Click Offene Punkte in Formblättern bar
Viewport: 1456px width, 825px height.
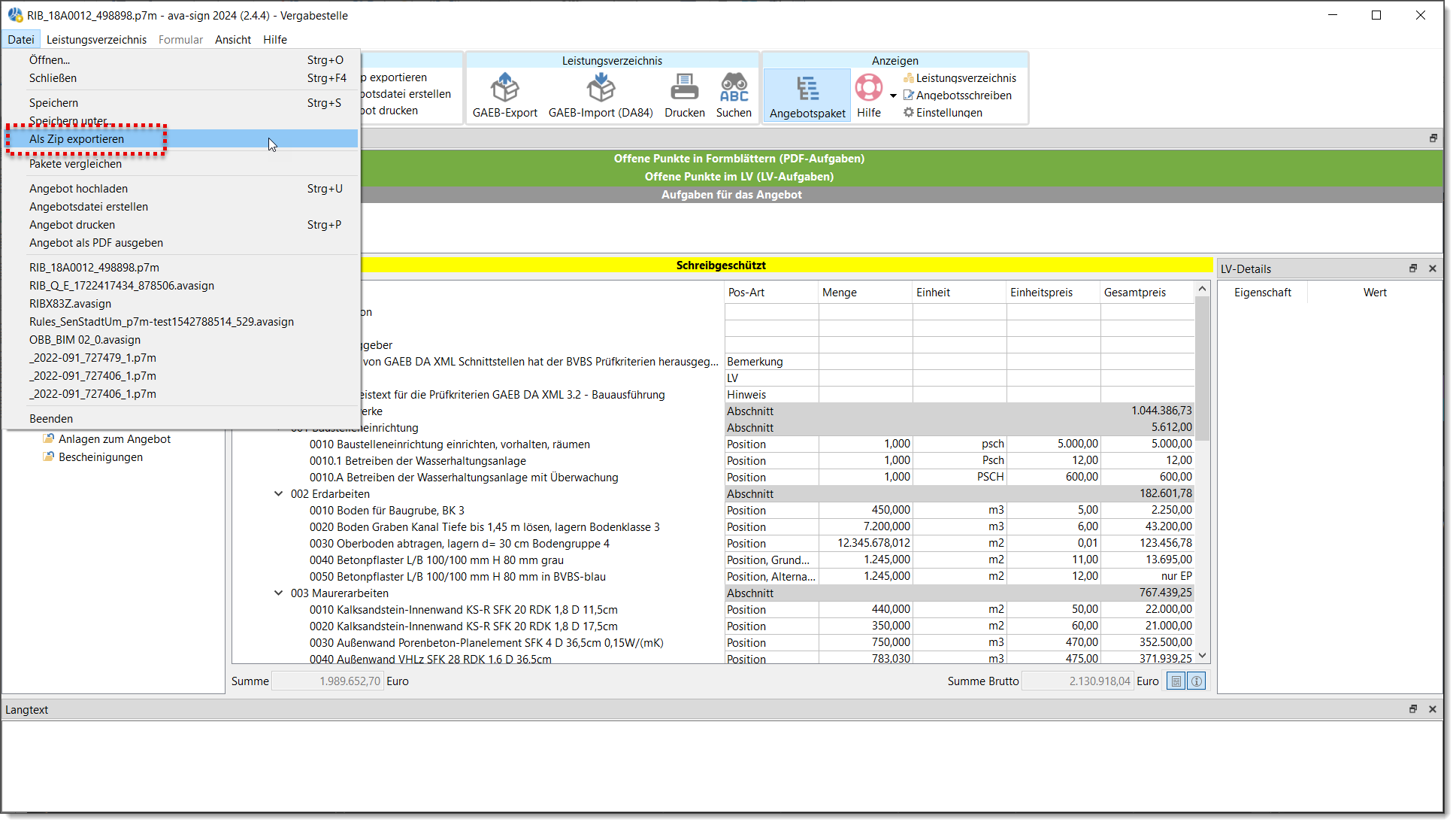(x=739, y=159)
